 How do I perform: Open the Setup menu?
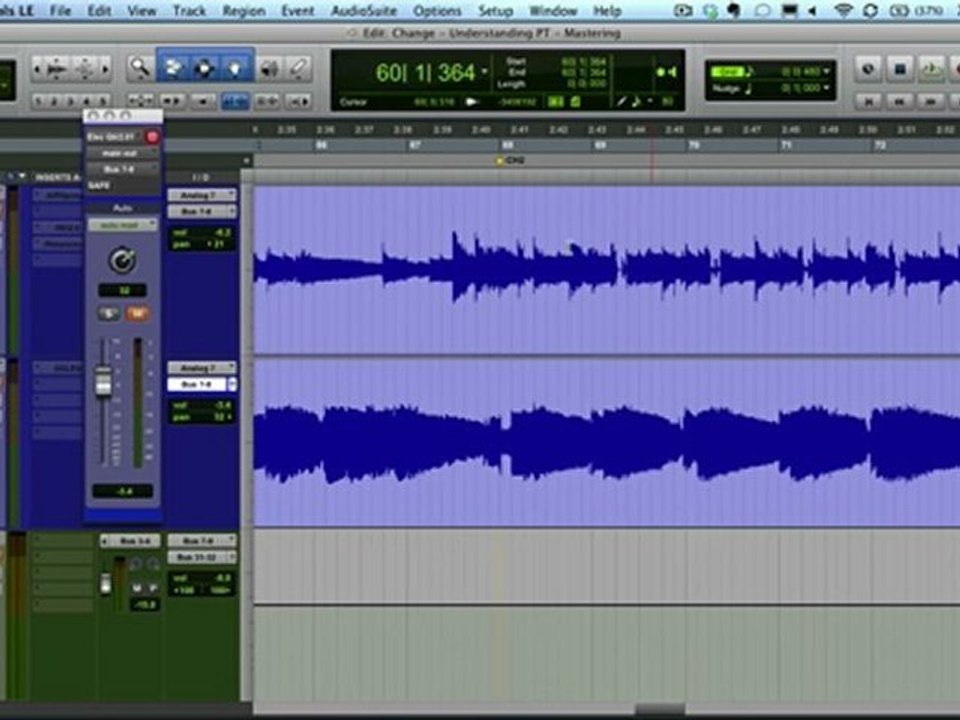coord(495,11)
